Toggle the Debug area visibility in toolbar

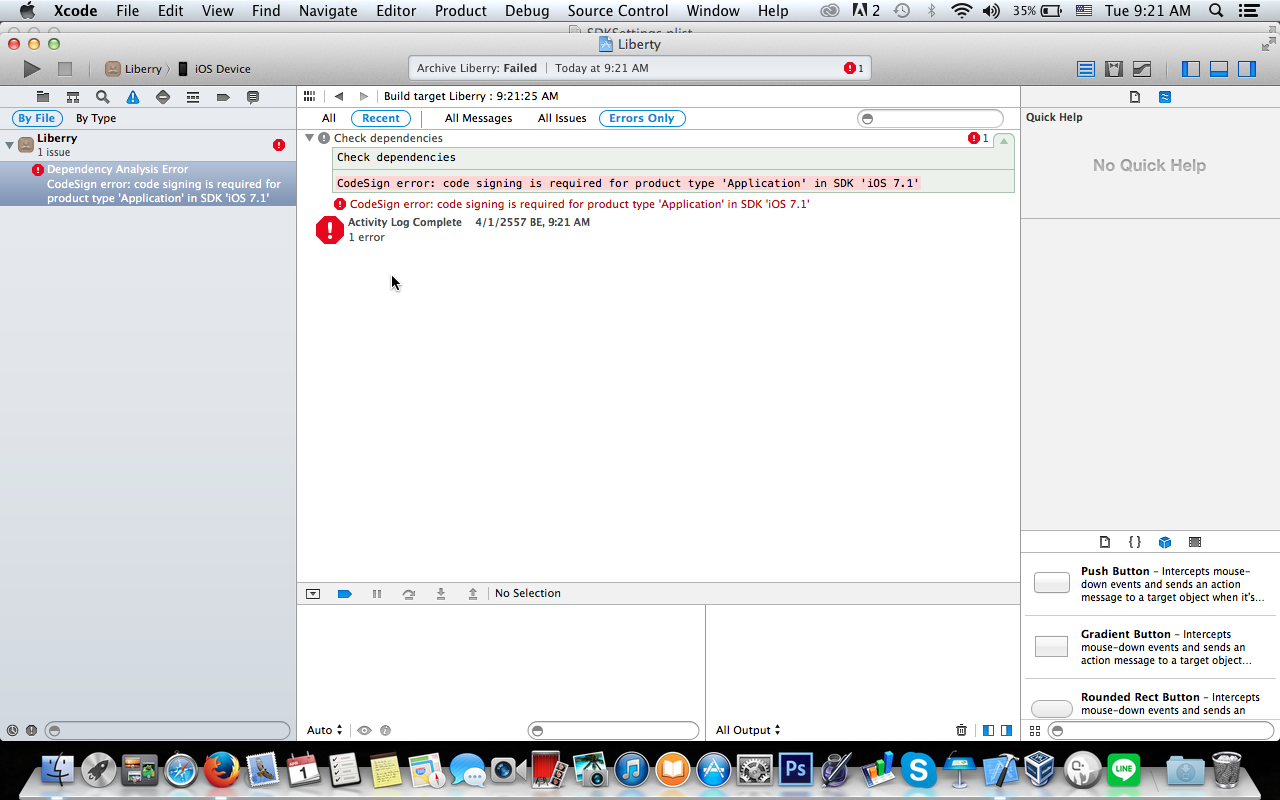click(1219, 69)
